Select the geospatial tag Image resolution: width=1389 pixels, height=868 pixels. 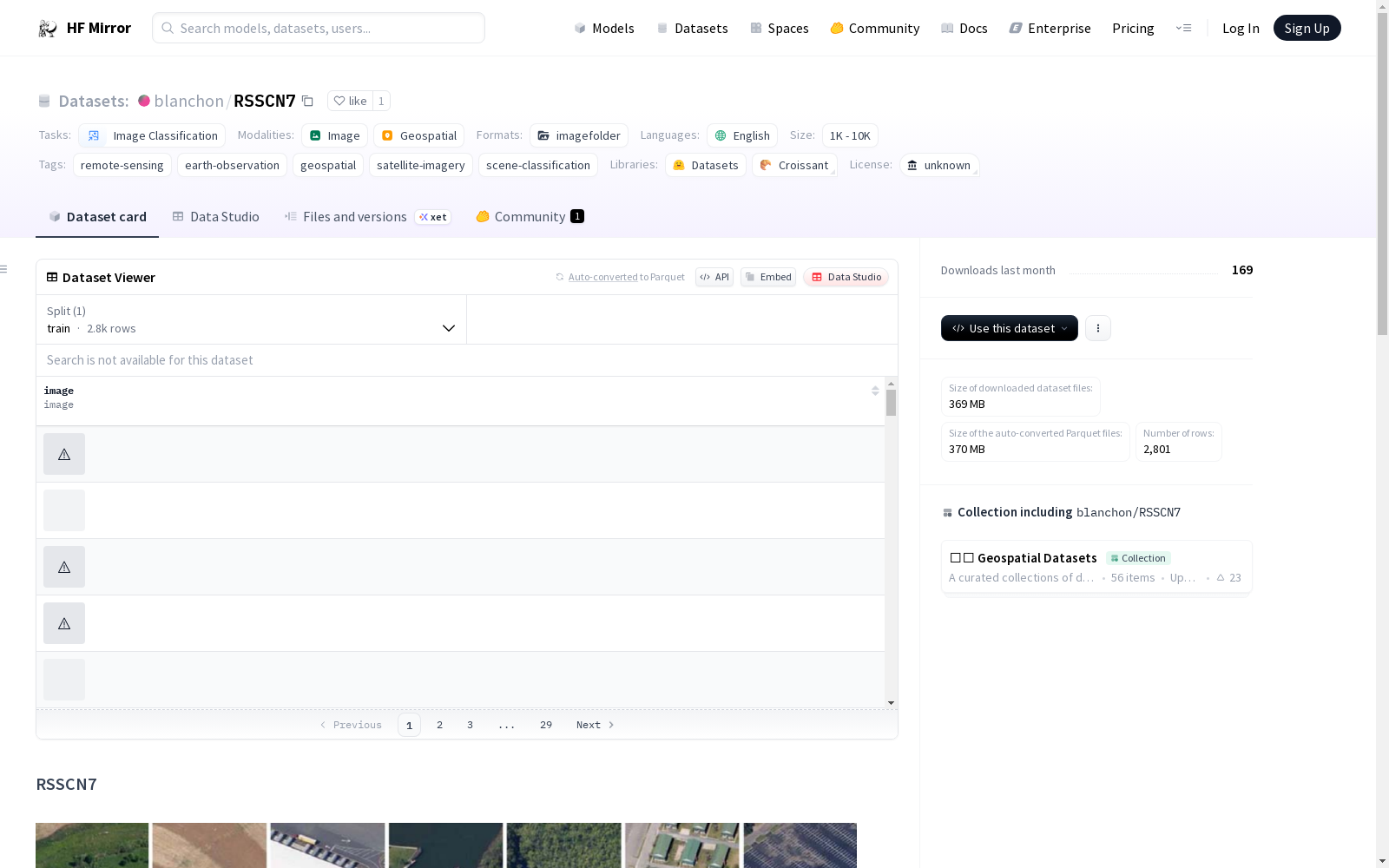(328, 165)
